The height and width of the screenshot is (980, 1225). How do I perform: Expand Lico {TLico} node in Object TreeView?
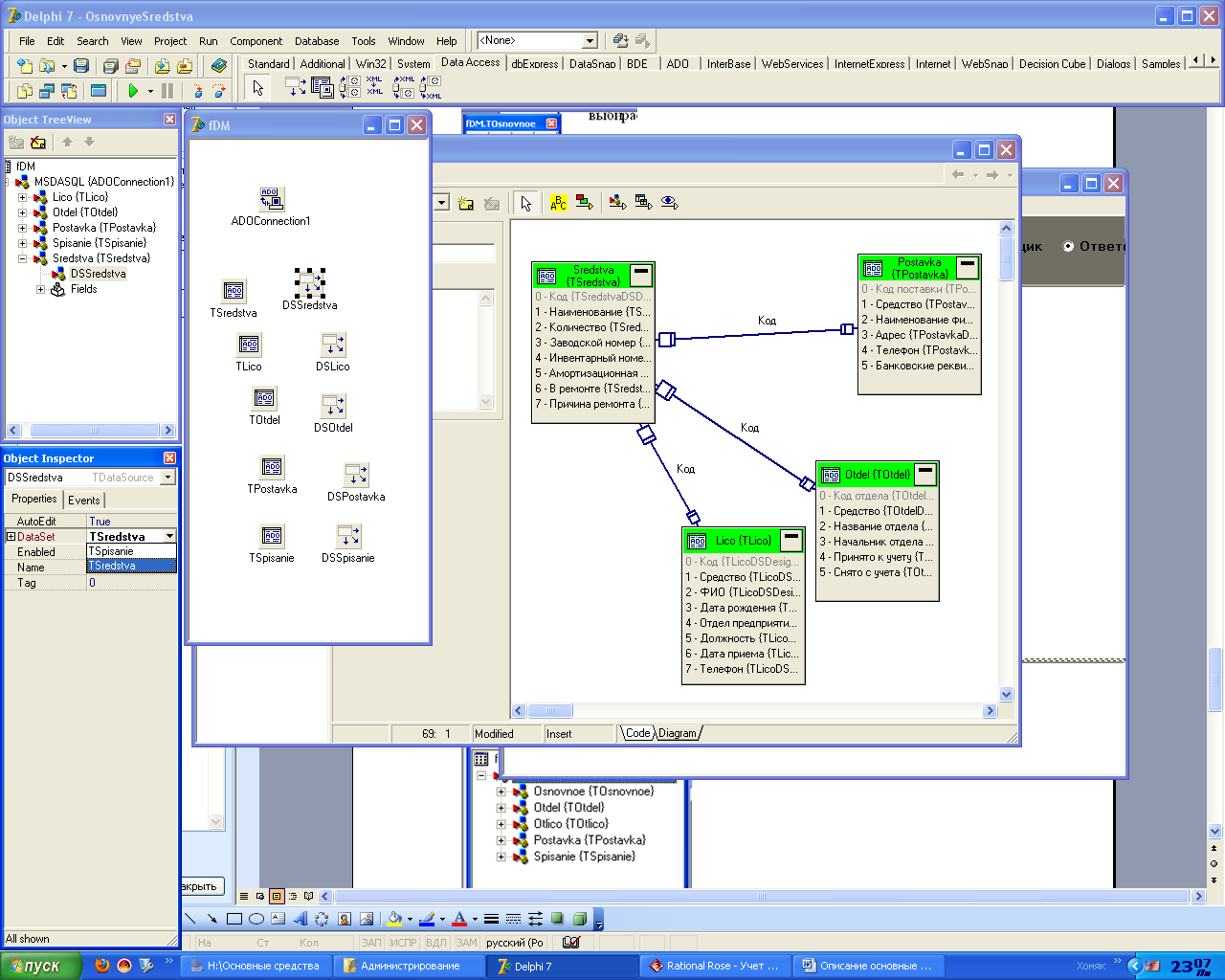[23, 197]
